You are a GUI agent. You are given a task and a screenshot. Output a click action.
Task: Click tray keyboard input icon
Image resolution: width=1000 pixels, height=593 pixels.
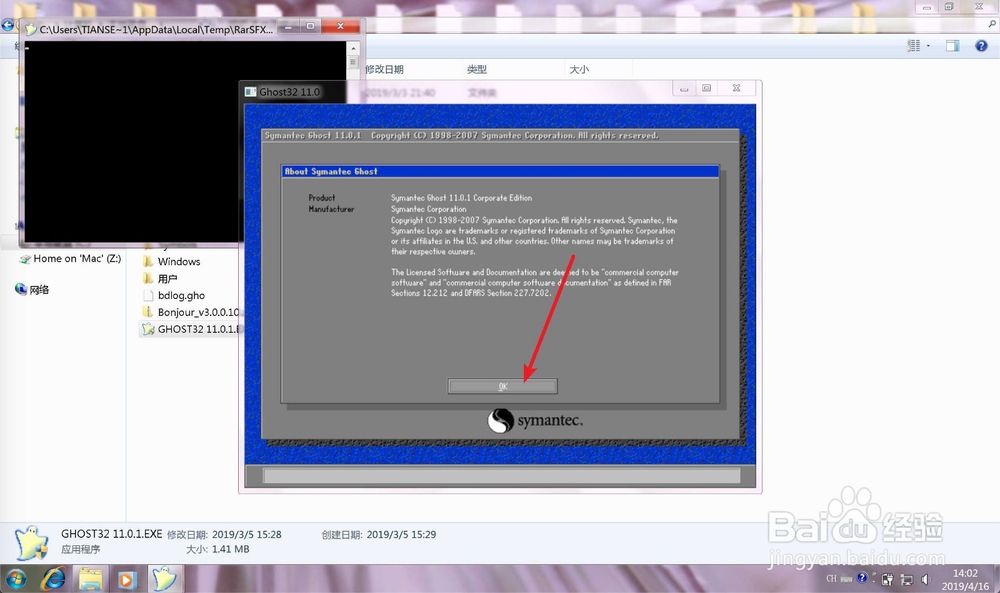click(x=846, y=579)
